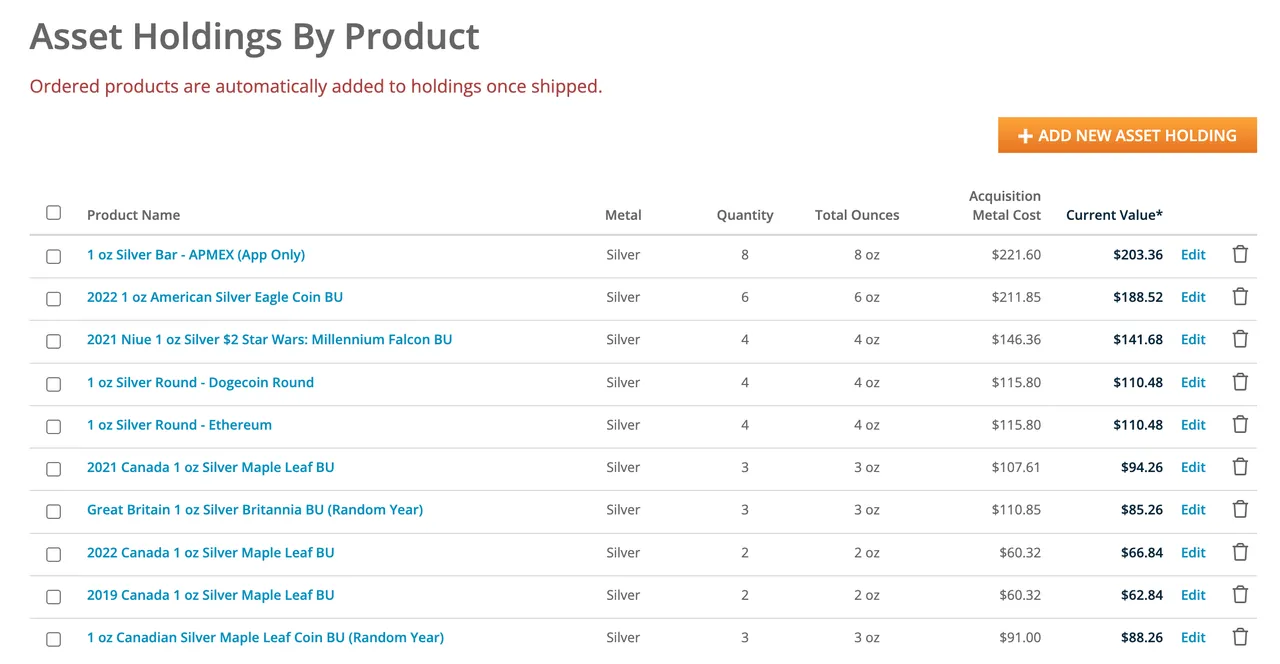Click the Product Name column header
Screen dimensions: 1280x664
133,215
